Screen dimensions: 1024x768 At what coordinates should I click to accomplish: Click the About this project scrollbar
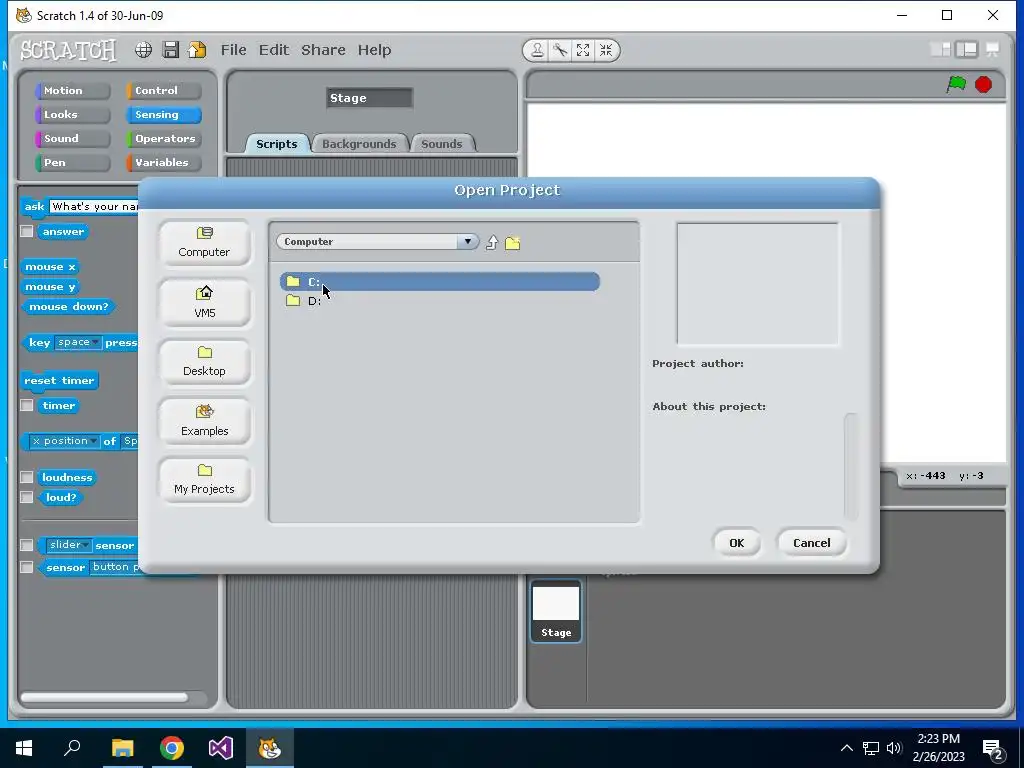(850, 466)
